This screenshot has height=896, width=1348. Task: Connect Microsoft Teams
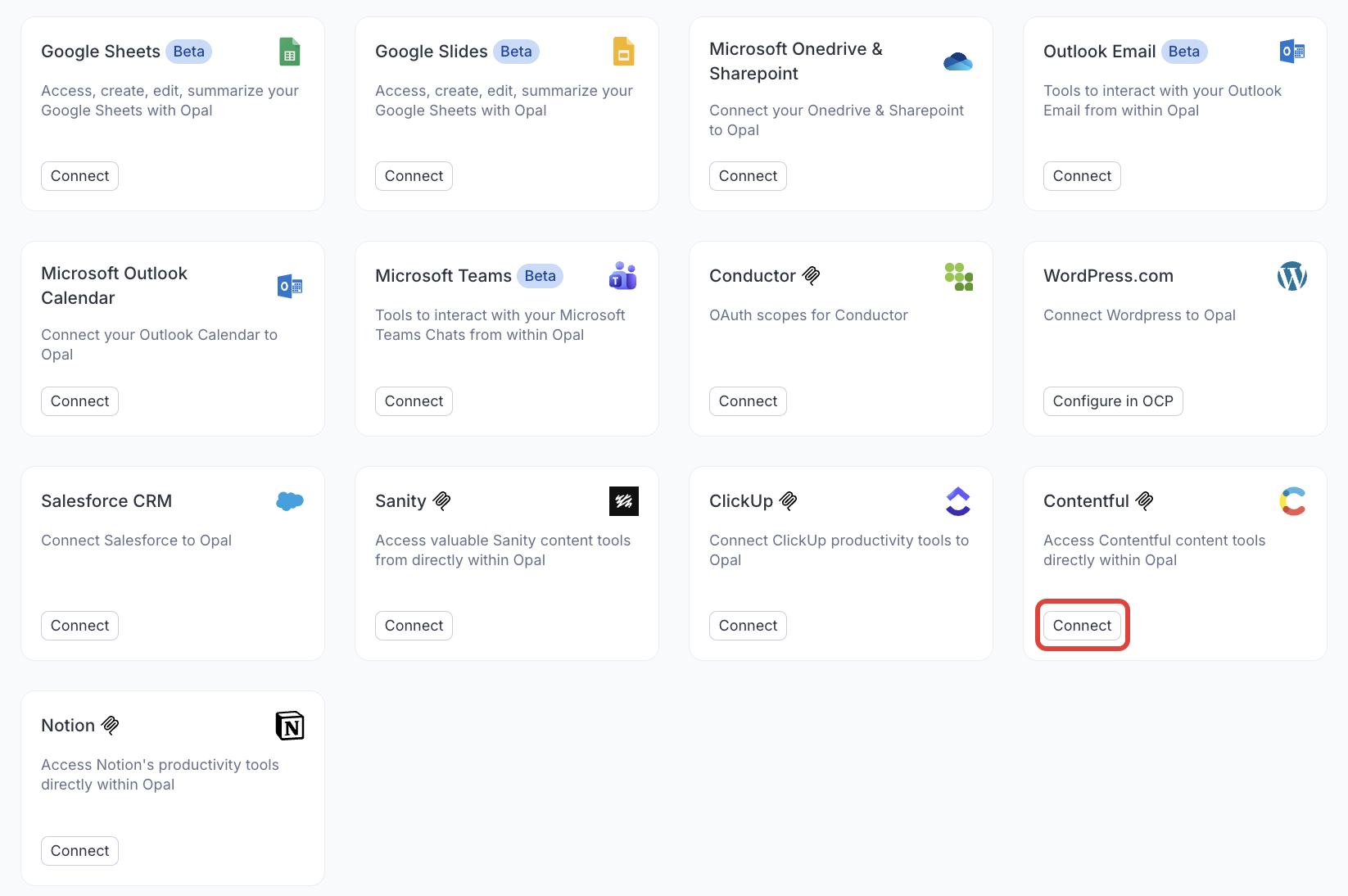tap(414, 401)
